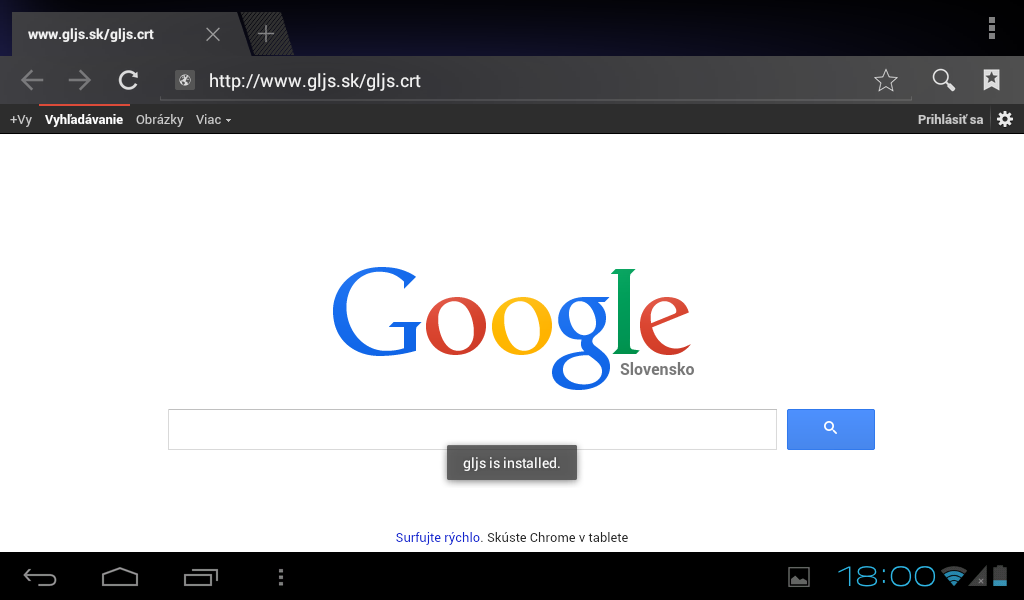Click the Prihlásiť sa sign-in link
Image resolution: width=1024 pixels, height=600 pixels.
[x=950, y=119]
